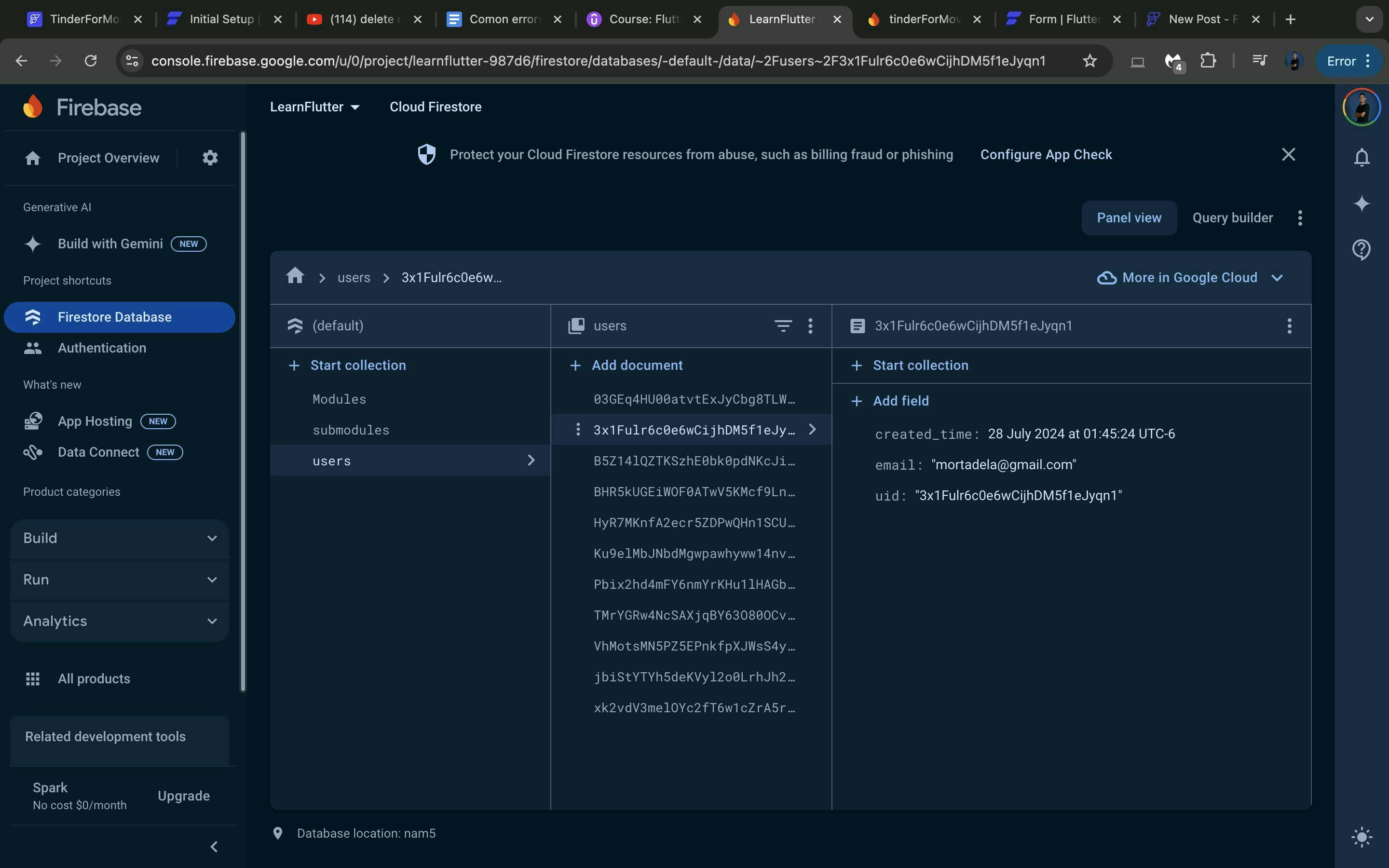This screenshot has width=1389, height=868.
Task: Open project settings gear icon
Action: point(210,158)
